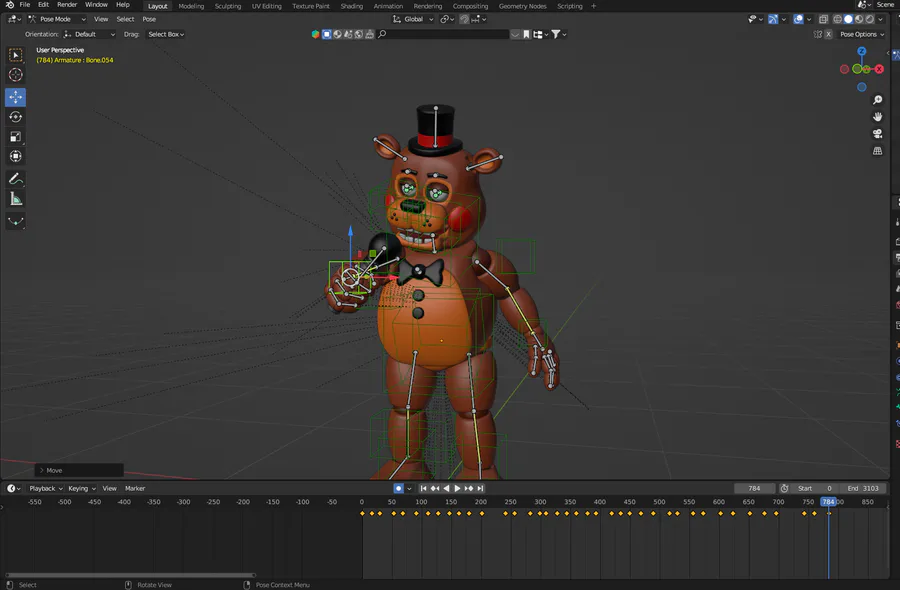Switch to the Sculpting workspace tab

[228, 6]
